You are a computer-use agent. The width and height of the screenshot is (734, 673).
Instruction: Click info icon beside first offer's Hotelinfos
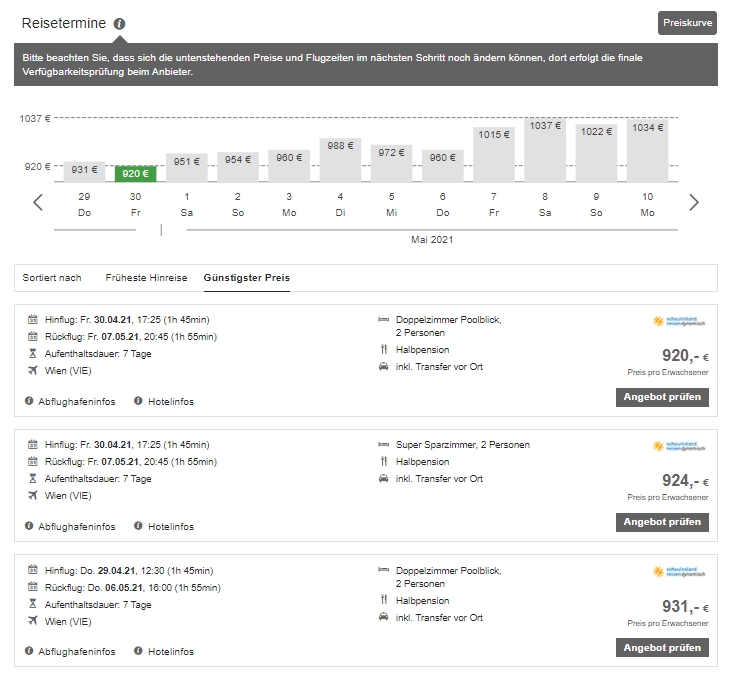pos(139,401)
